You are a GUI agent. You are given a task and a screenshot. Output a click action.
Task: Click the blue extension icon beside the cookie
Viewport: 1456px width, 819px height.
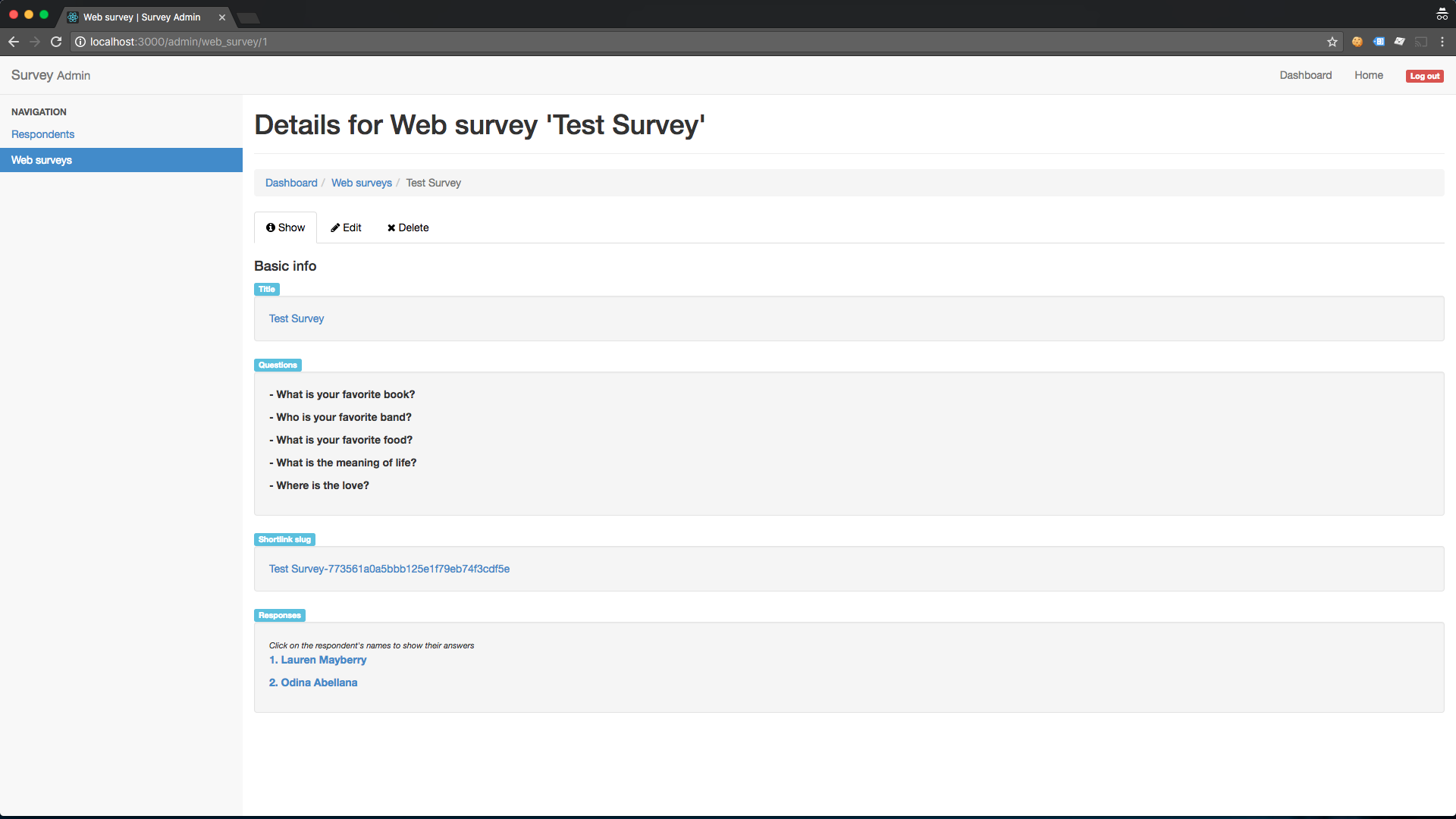coord(1379,42)
